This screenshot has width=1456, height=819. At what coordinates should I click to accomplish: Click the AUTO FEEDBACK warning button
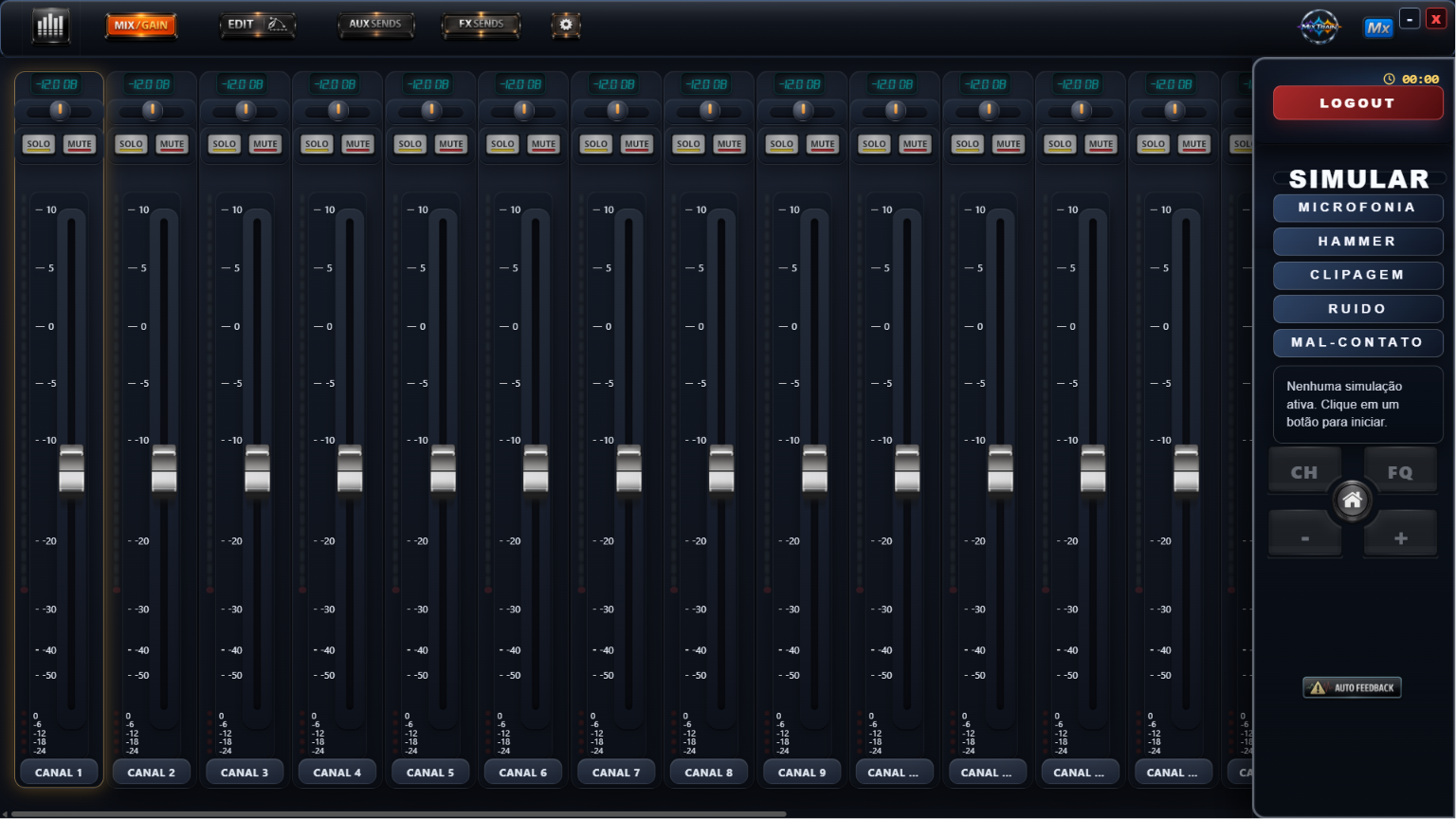coord(1353,687)
